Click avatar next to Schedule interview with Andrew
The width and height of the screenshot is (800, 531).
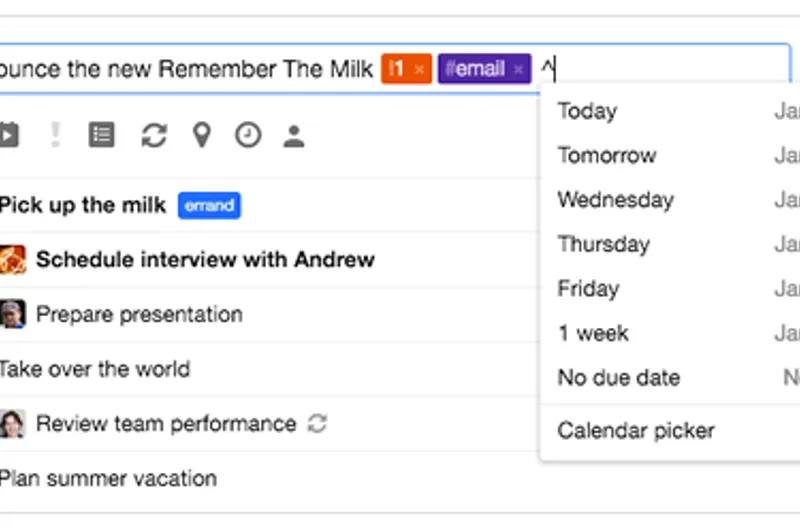pos(12,260)
